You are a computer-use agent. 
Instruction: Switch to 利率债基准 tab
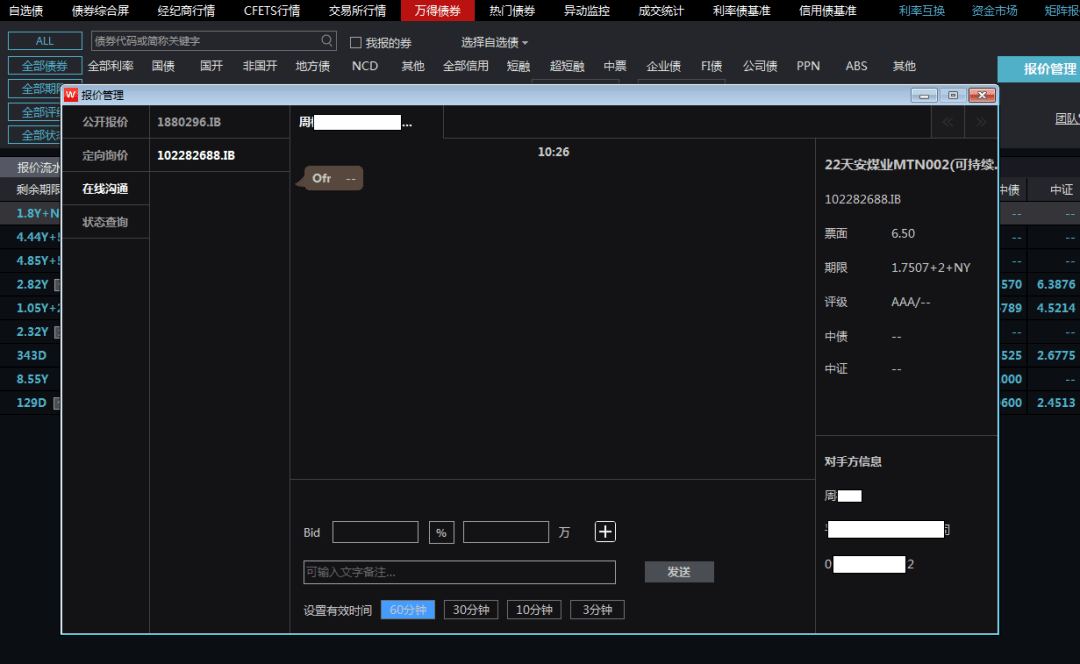point(742,10)
